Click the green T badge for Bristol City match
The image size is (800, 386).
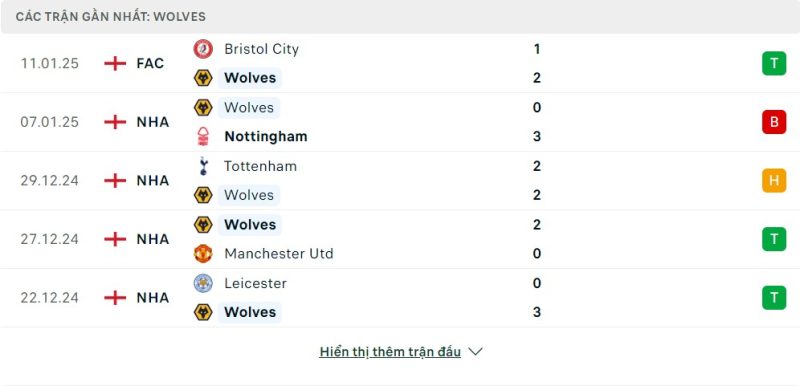point(774,63)
